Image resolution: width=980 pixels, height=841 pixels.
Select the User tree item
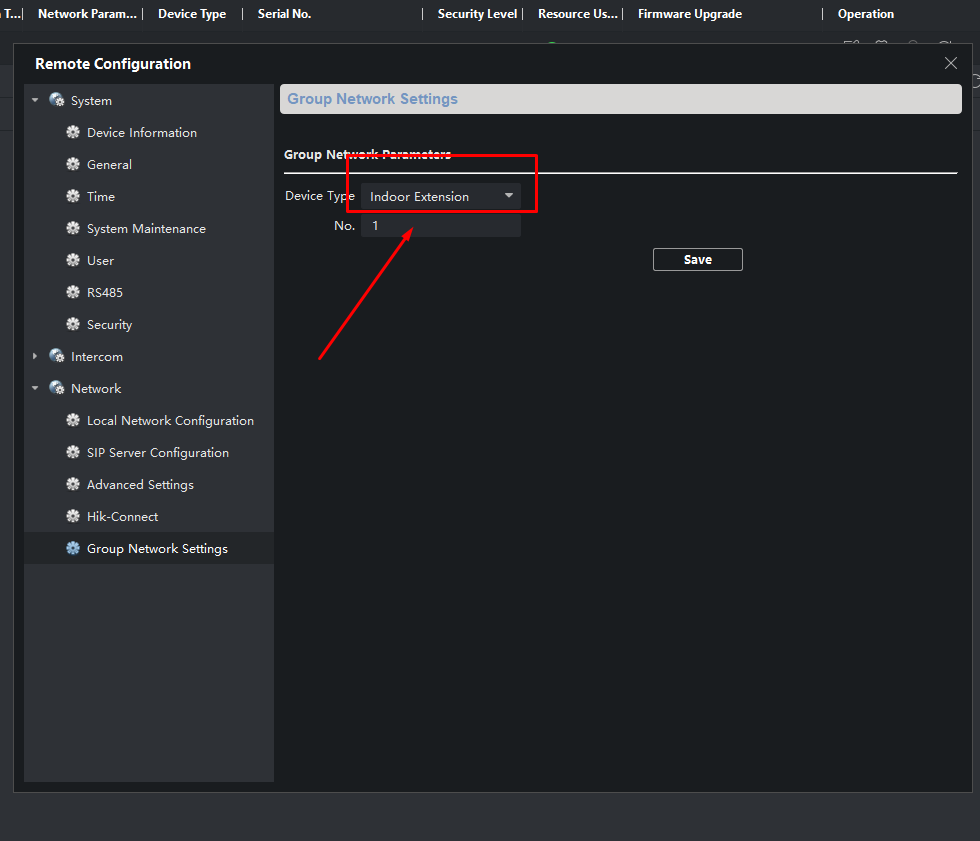pyautogui.click(x=100, y=261)
